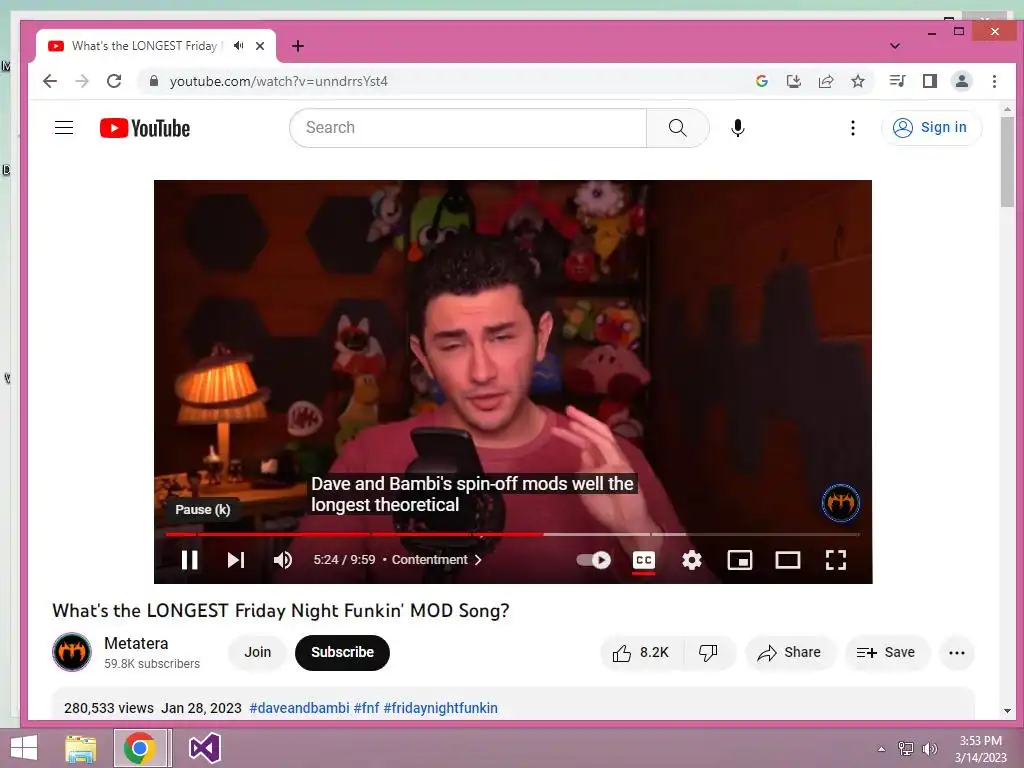
Task: Dislike this video
Action: point(709,652)
